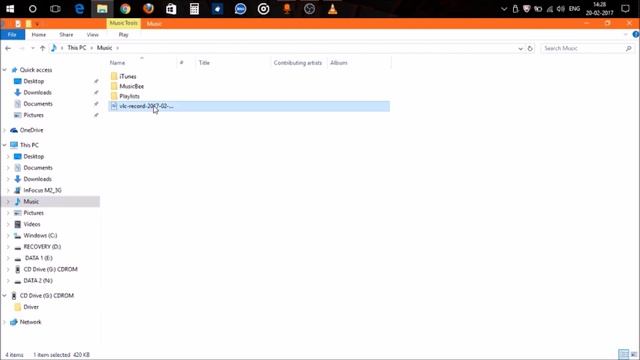The height and width of the screenshot is (360, 640).
Task: Click the volume icon in the system tray
Action: pos(561,9)
